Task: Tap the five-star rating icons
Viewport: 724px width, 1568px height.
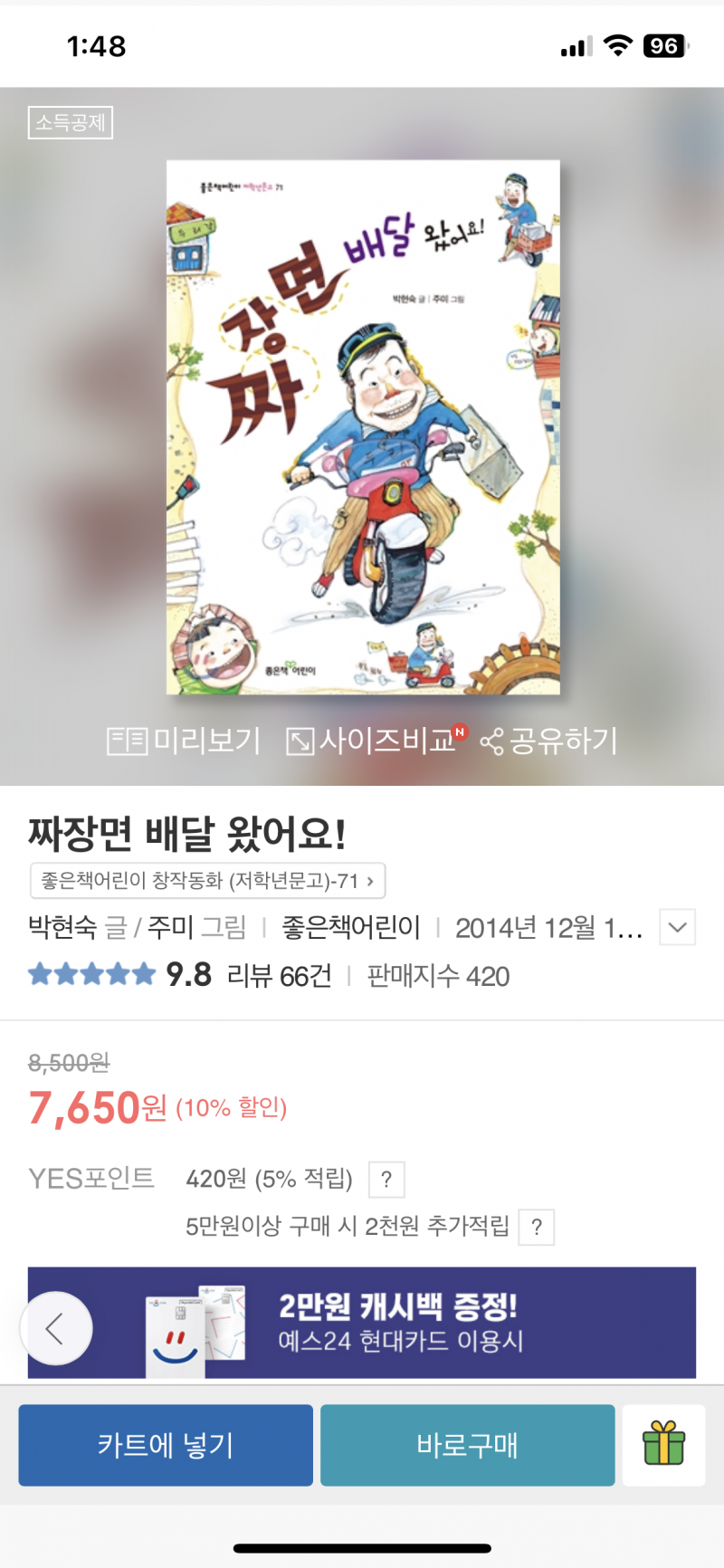Action: click(x=92, y=975)
